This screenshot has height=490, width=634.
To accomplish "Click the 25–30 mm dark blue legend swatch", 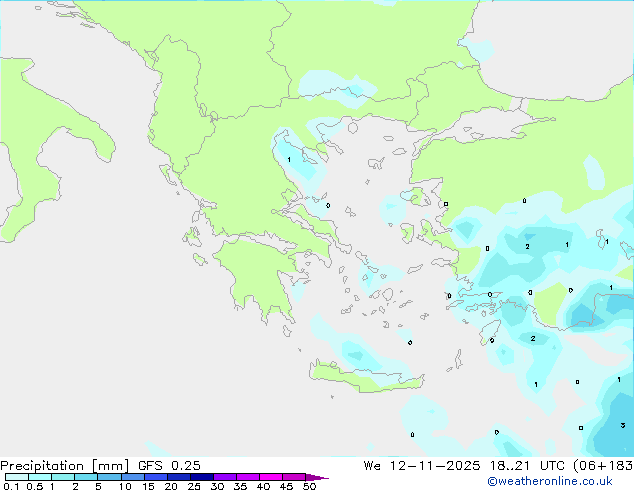I will [202, 477].
